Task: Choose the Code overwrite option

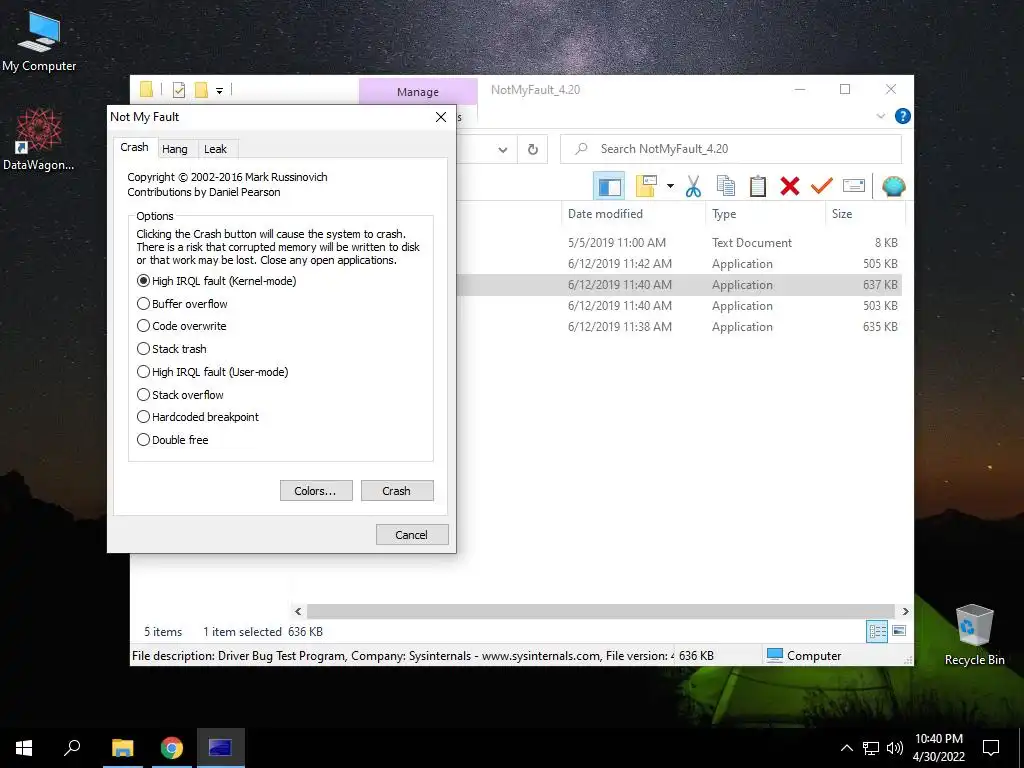Action: (182, 326)
